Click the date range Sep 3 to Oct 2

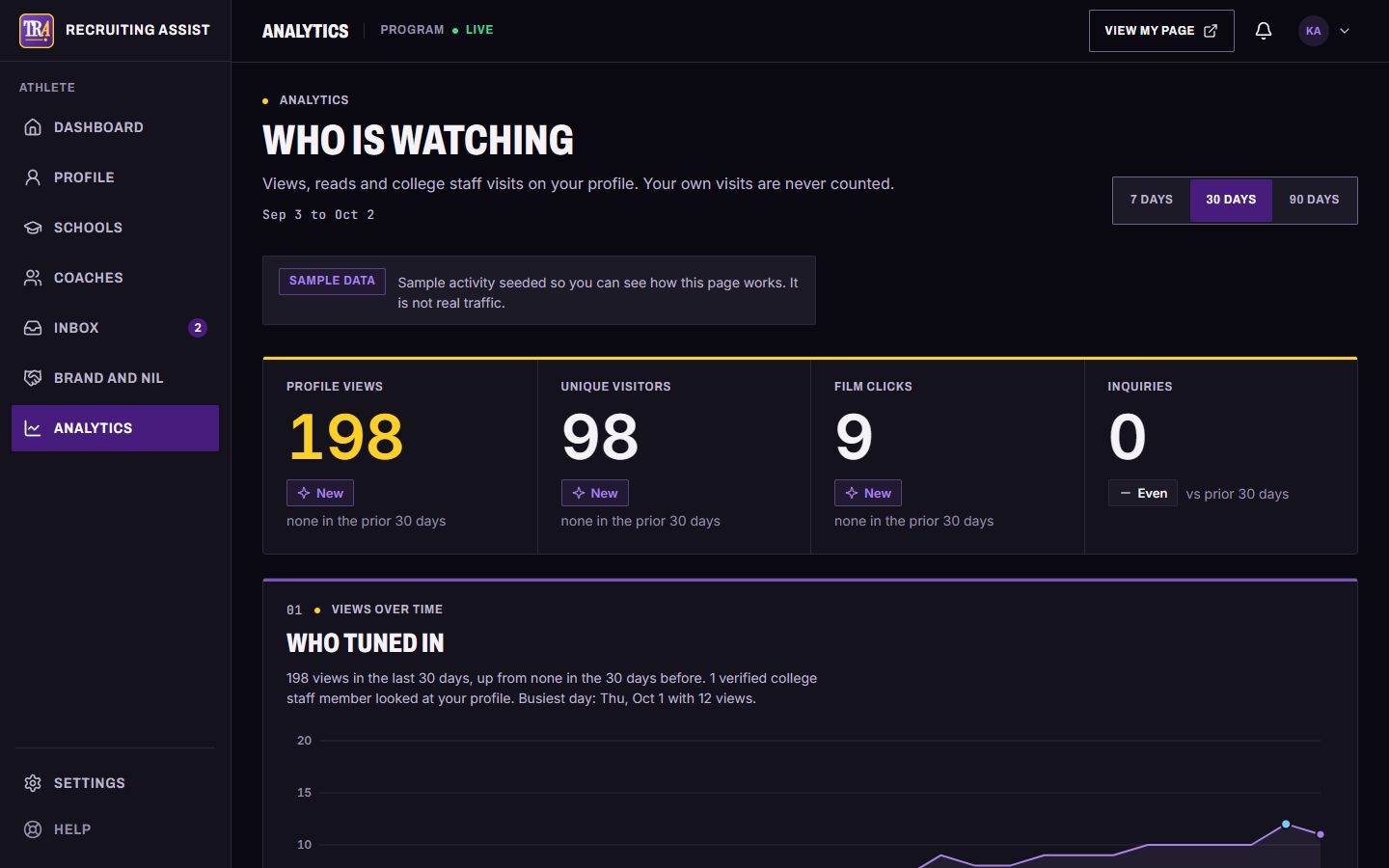(x=318, y=215)
